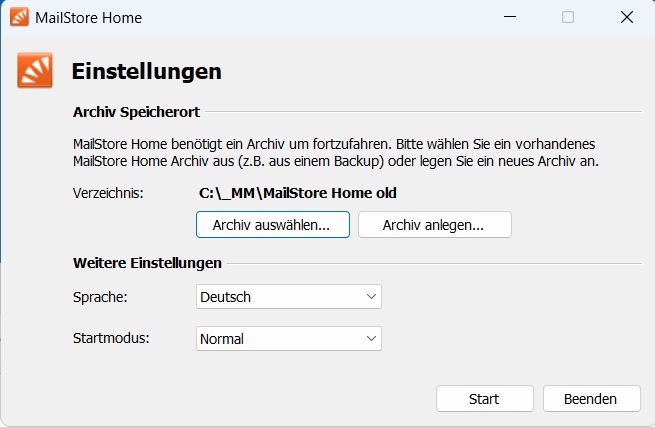This screenshot has height=427, width=655.
Task: Open the Sprache dropdown arrow
Action: tap(371, 297)
